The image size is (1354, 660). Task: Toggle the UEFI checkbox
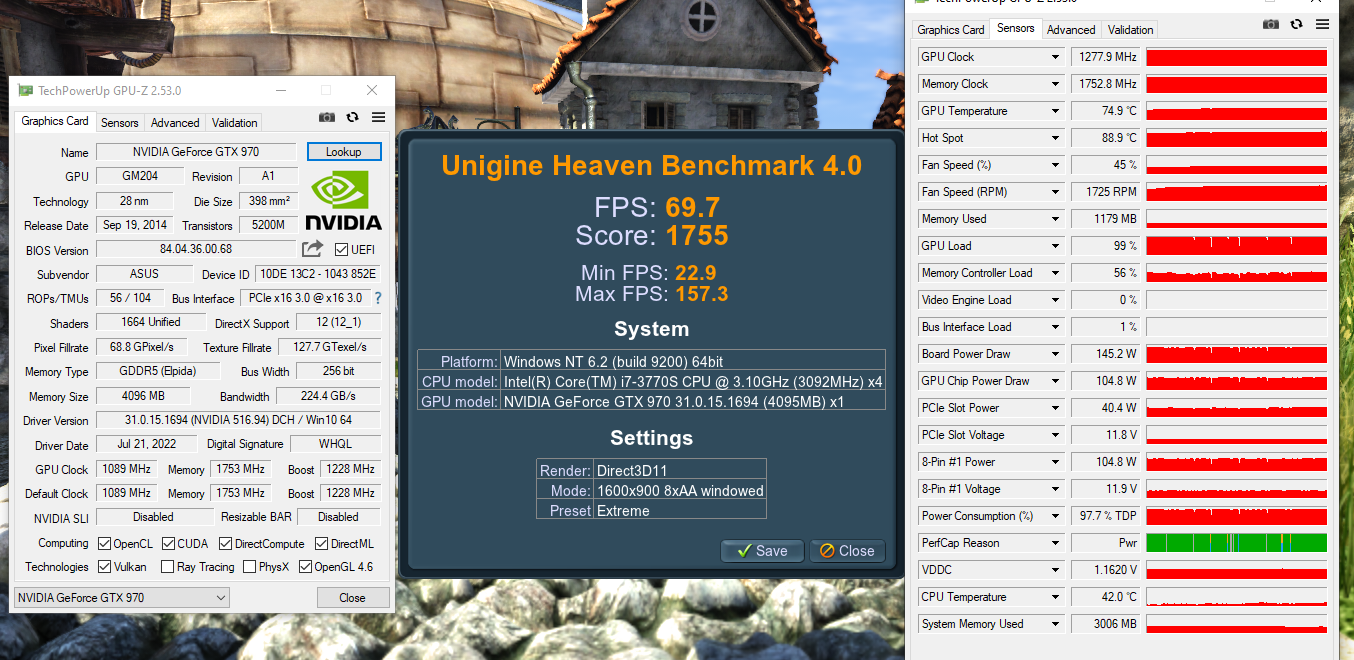click(341, 250)
